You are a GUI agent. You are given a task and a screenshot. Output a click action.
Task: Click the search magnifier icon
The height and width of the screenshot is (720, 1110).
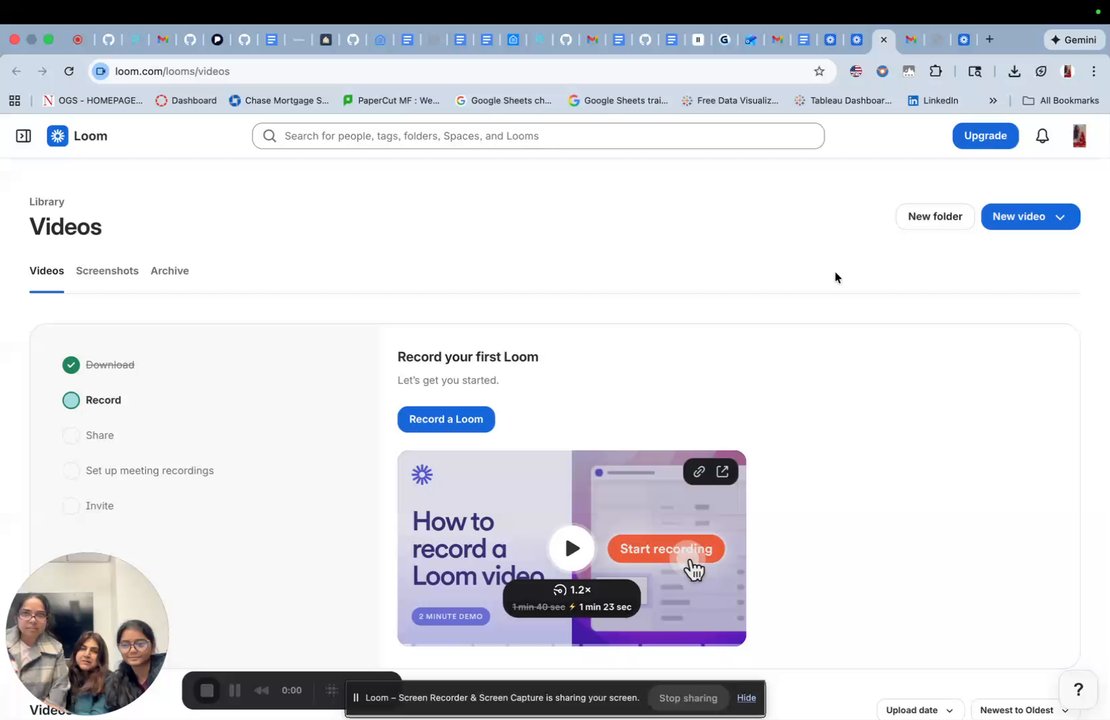269,136
